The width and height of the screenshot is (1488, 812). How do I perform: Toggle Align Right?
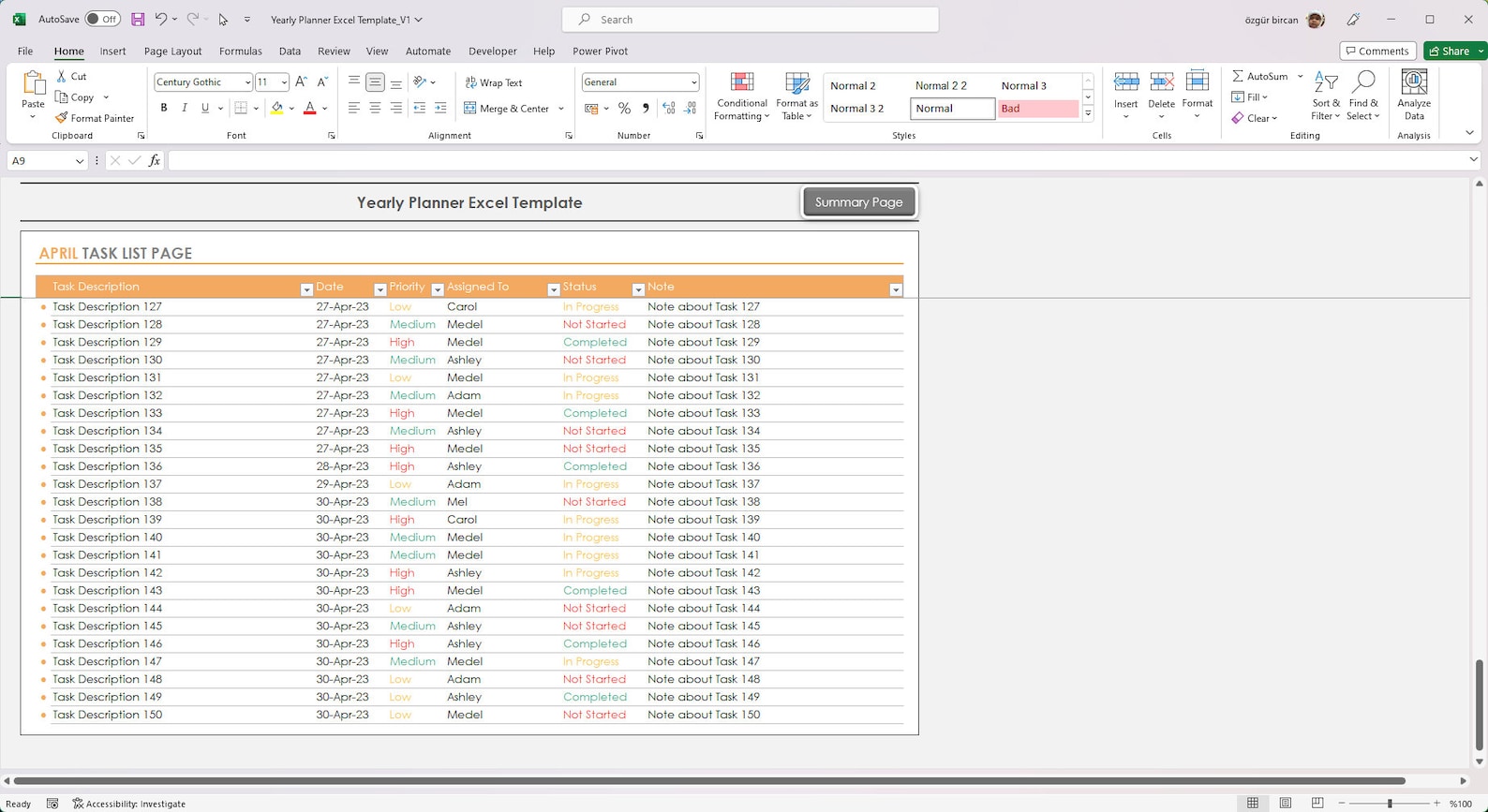396,109
